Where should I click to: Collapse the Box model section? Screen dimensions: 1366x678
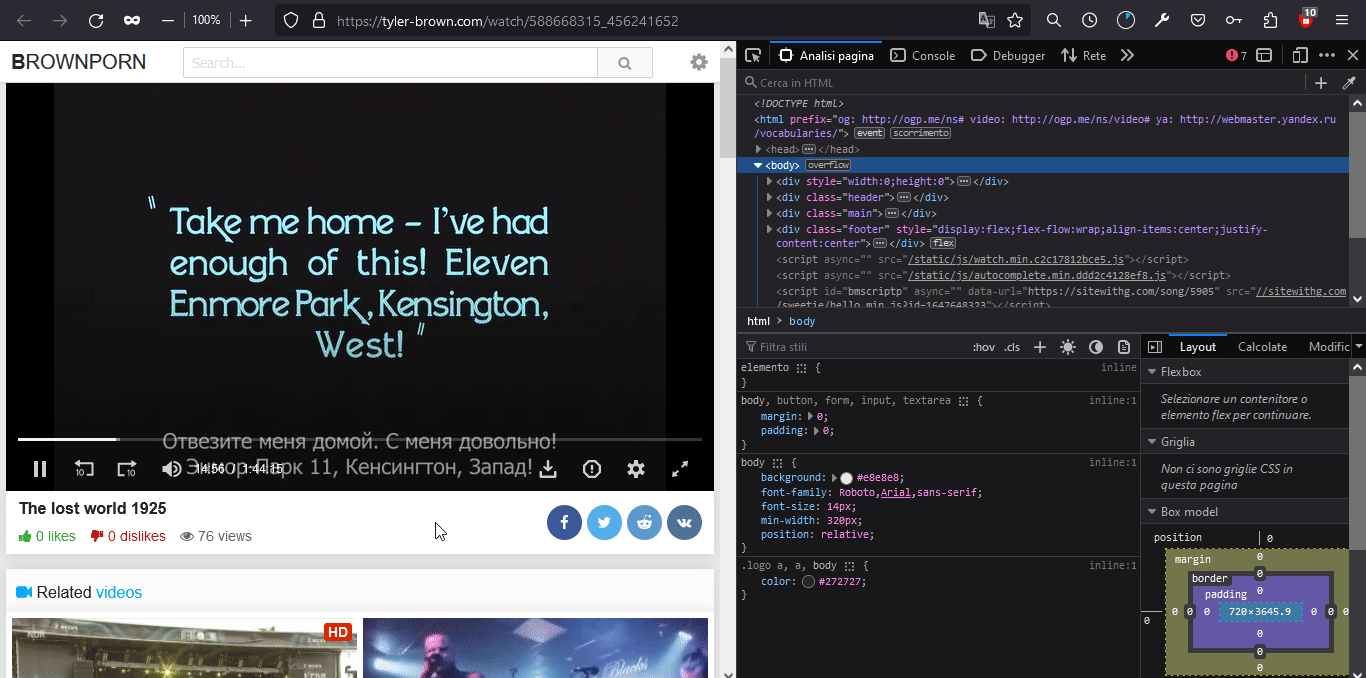point(1151,512)
